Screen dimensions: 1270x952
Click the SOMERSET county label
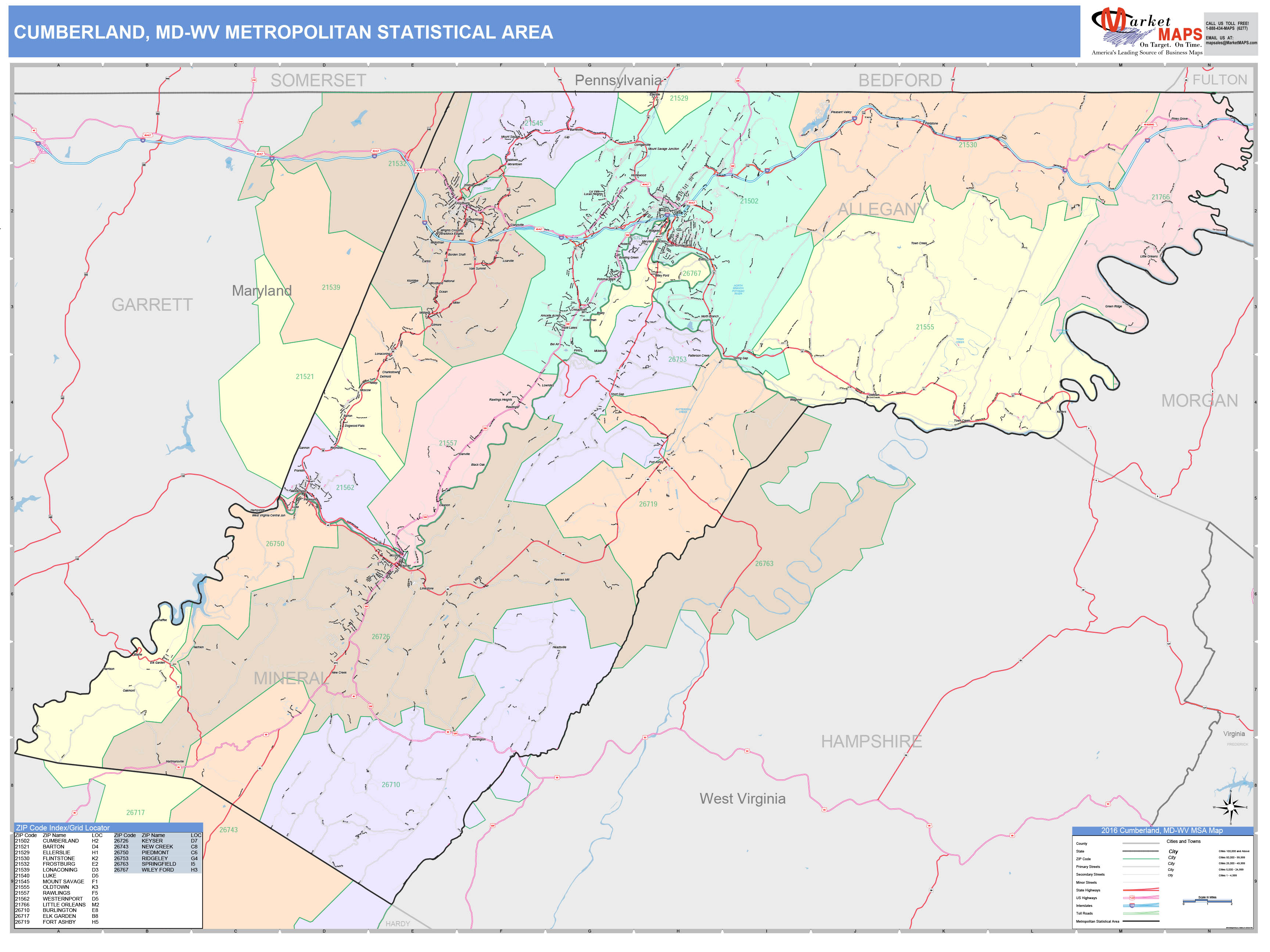click(x=319, y=80)
